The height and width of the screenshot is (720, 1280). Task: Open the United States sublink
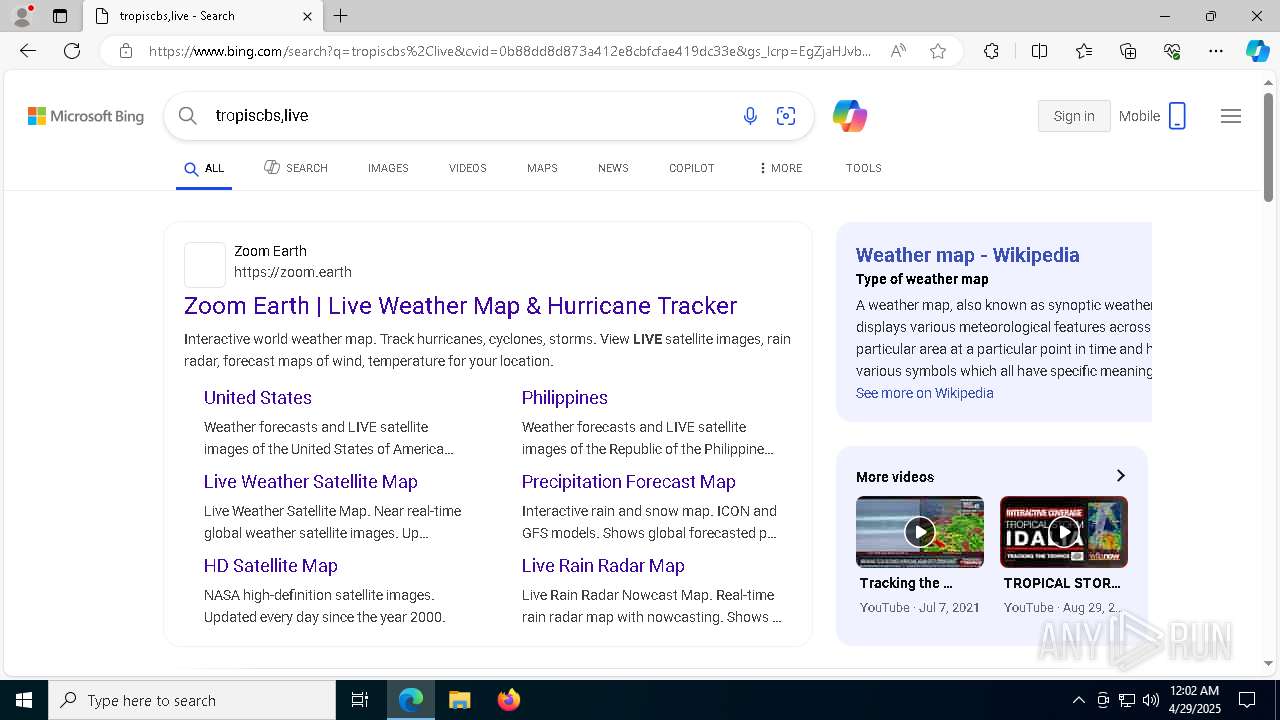tap(258, 398)
